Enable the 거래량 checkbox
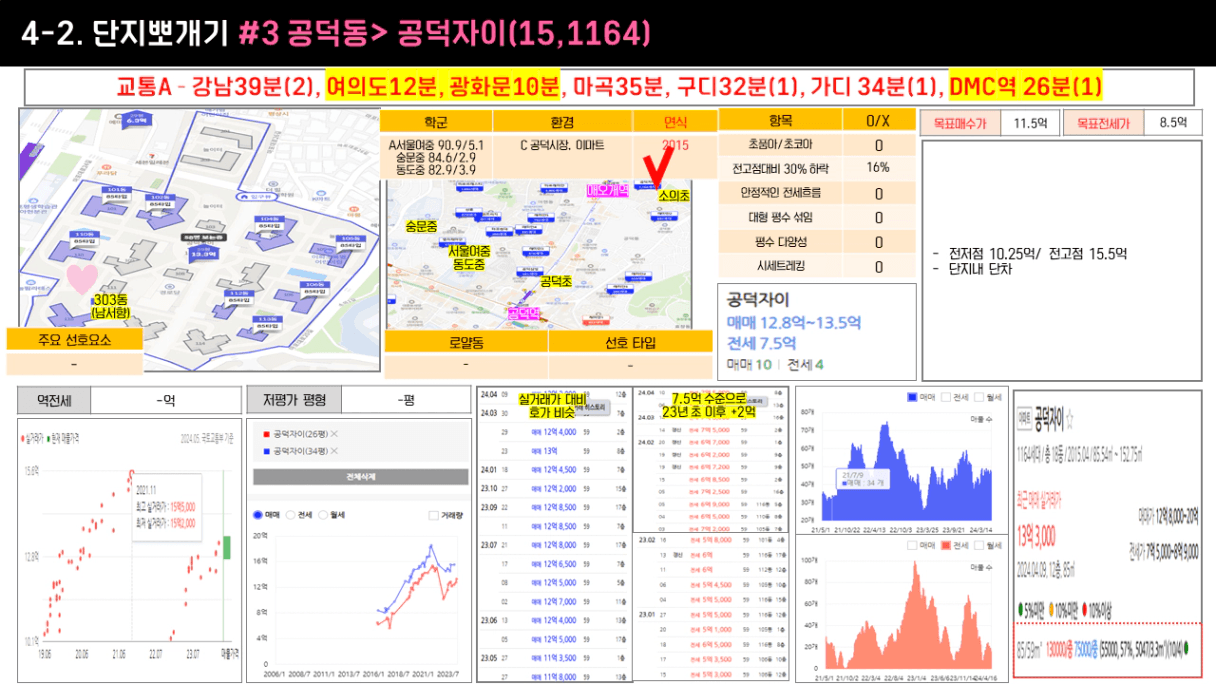This screenshot has height=684, width=1216. 433,515
